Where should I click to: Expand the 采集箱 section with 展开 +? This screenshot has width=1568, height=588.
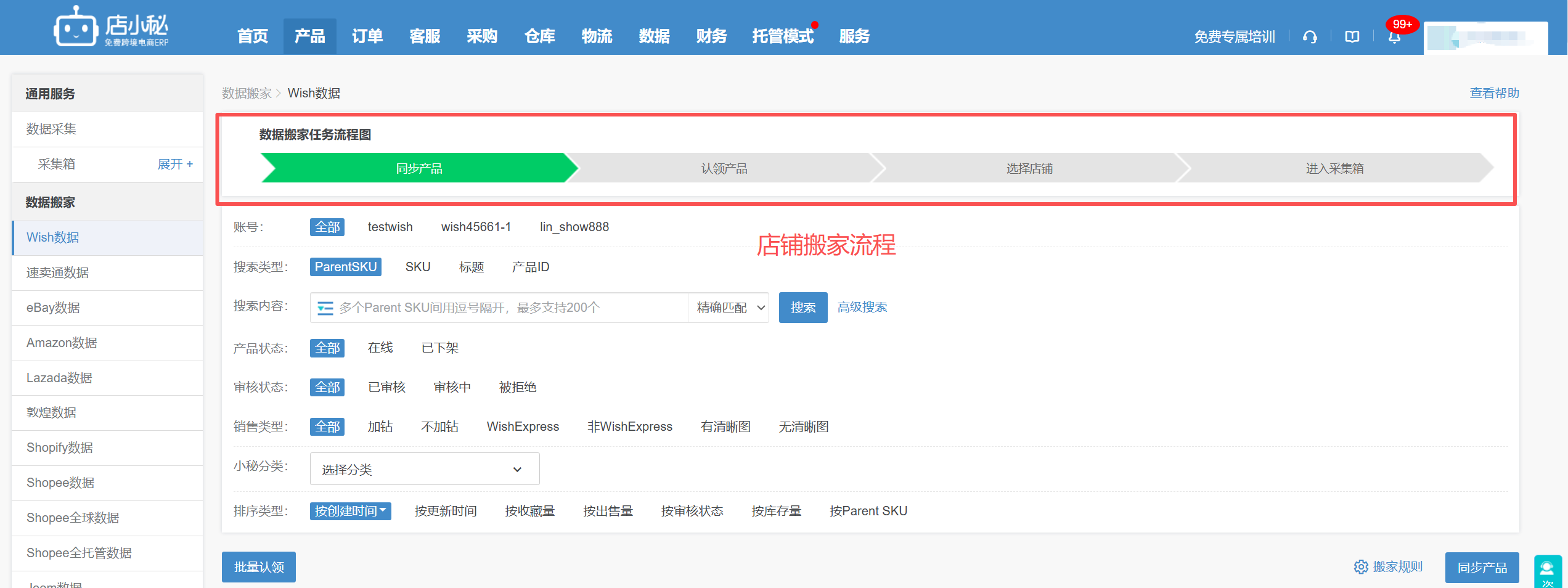click(x=175, y=165)
